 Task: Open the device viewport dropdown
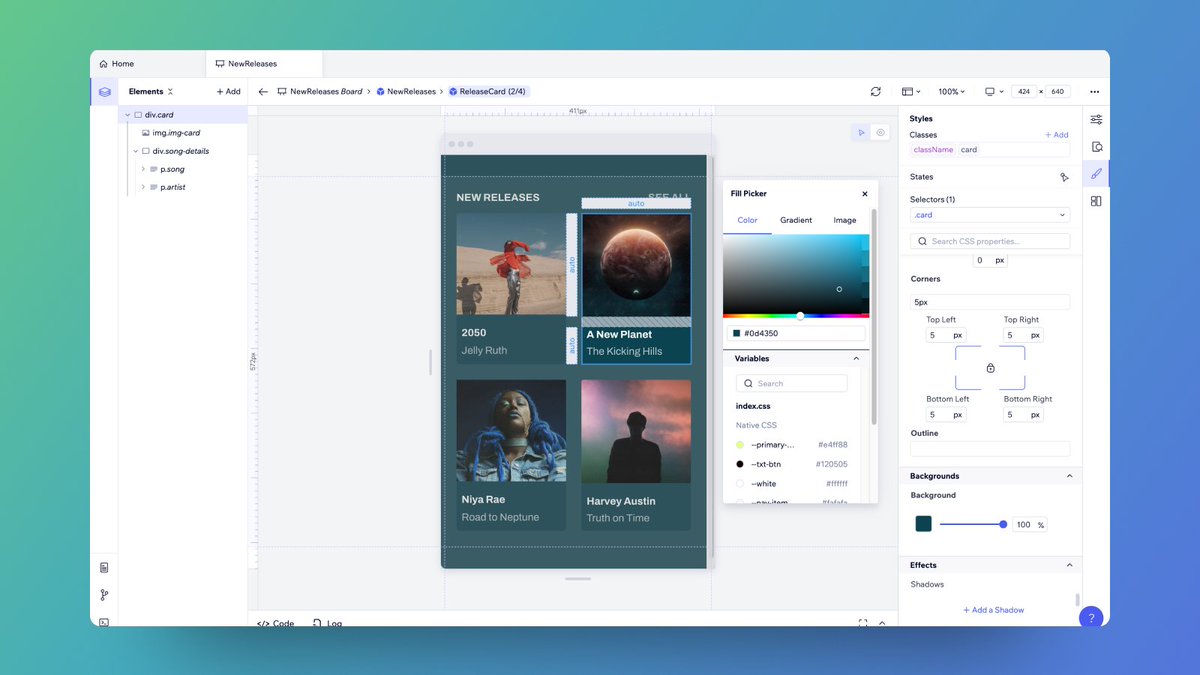point(993,91)
